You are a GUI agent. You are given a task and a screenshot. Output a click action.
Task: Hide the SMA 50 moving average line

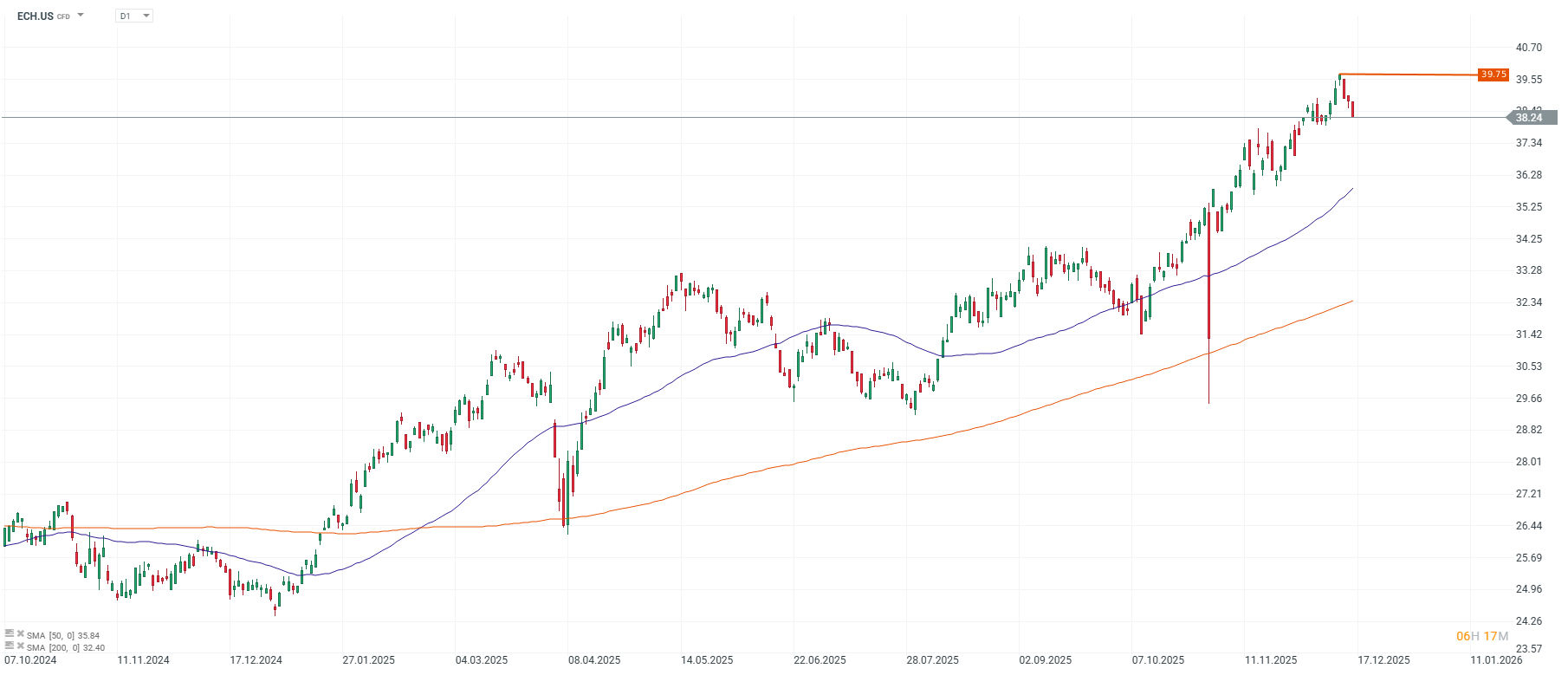coord(21,635)
